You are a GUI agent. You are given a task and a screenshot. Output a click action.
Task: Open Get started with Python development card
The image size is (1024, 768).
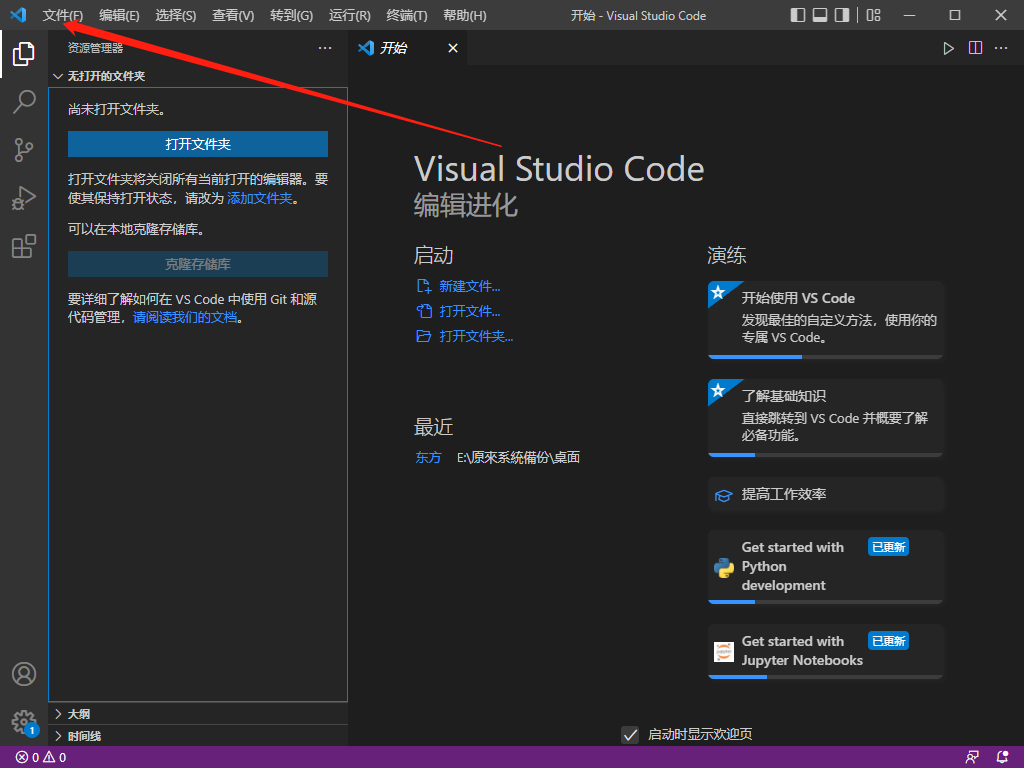[825, 567]
